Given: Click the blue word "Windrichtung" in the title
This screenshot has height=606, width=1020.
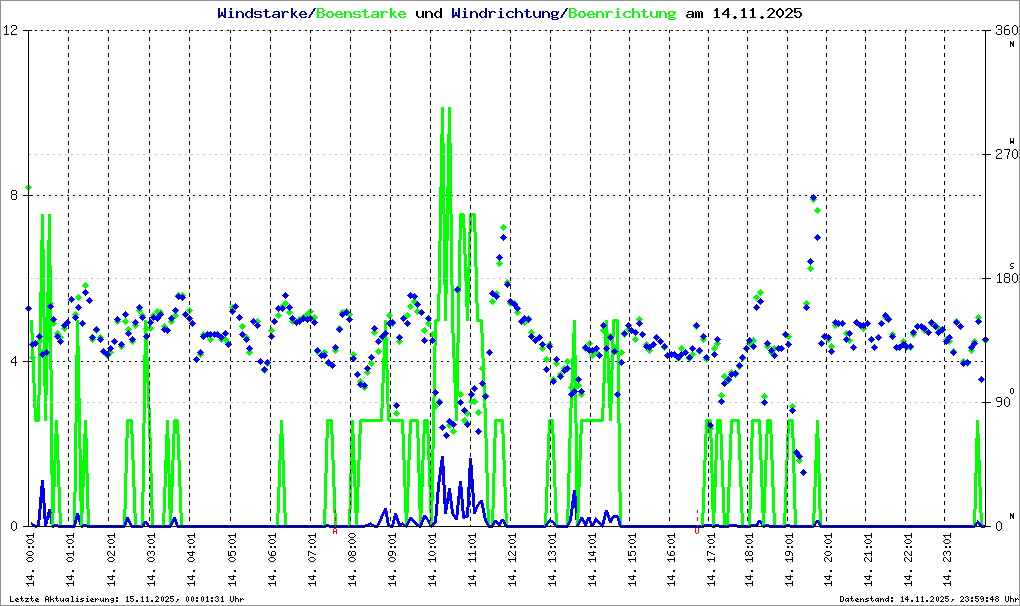Looking at the screenshot, I should point(507,13).
